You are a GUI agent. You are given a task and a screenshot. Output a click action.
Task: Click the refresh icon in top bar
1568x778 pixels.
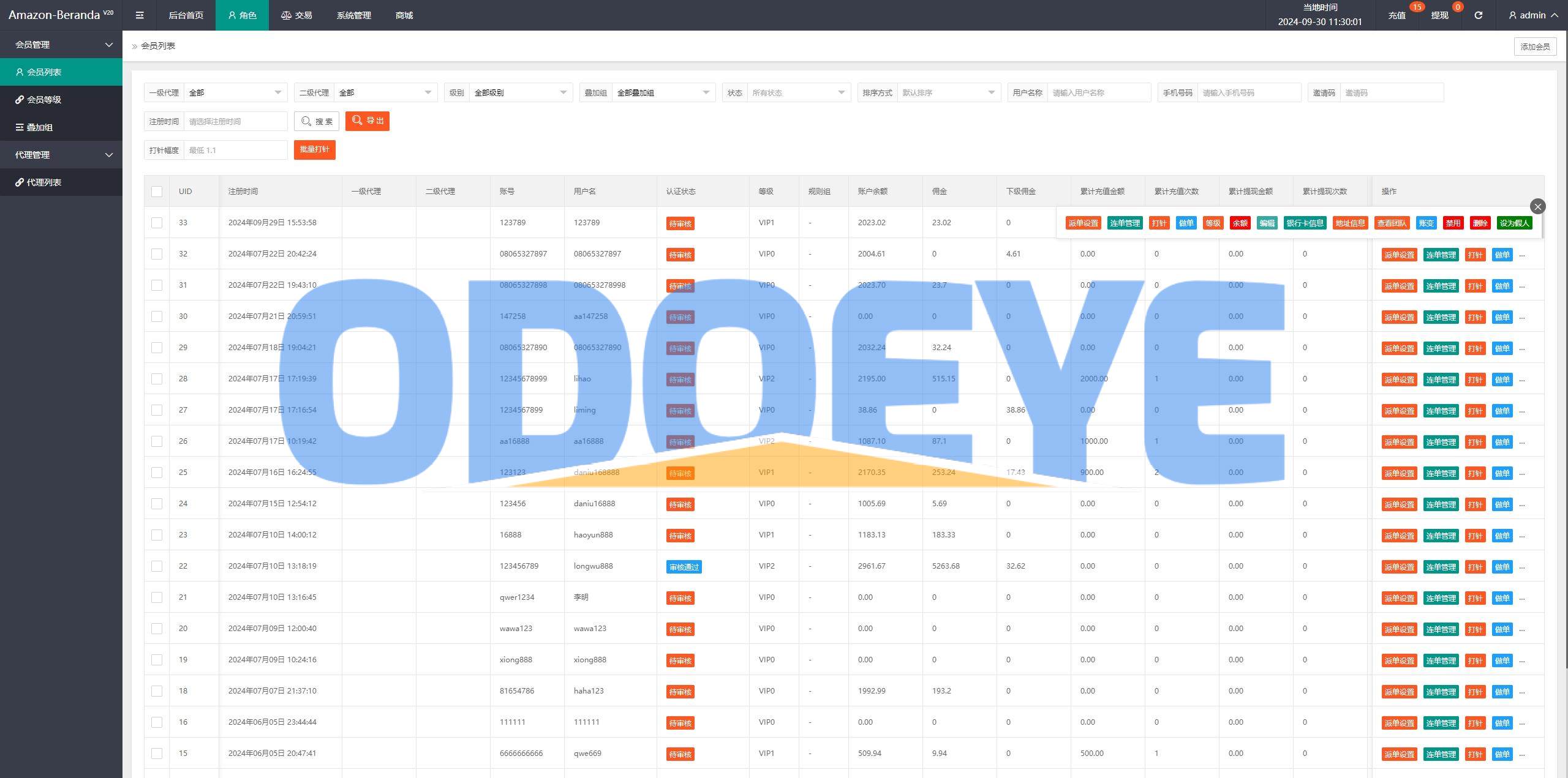pyautogui.click(x=1478, y=15)
